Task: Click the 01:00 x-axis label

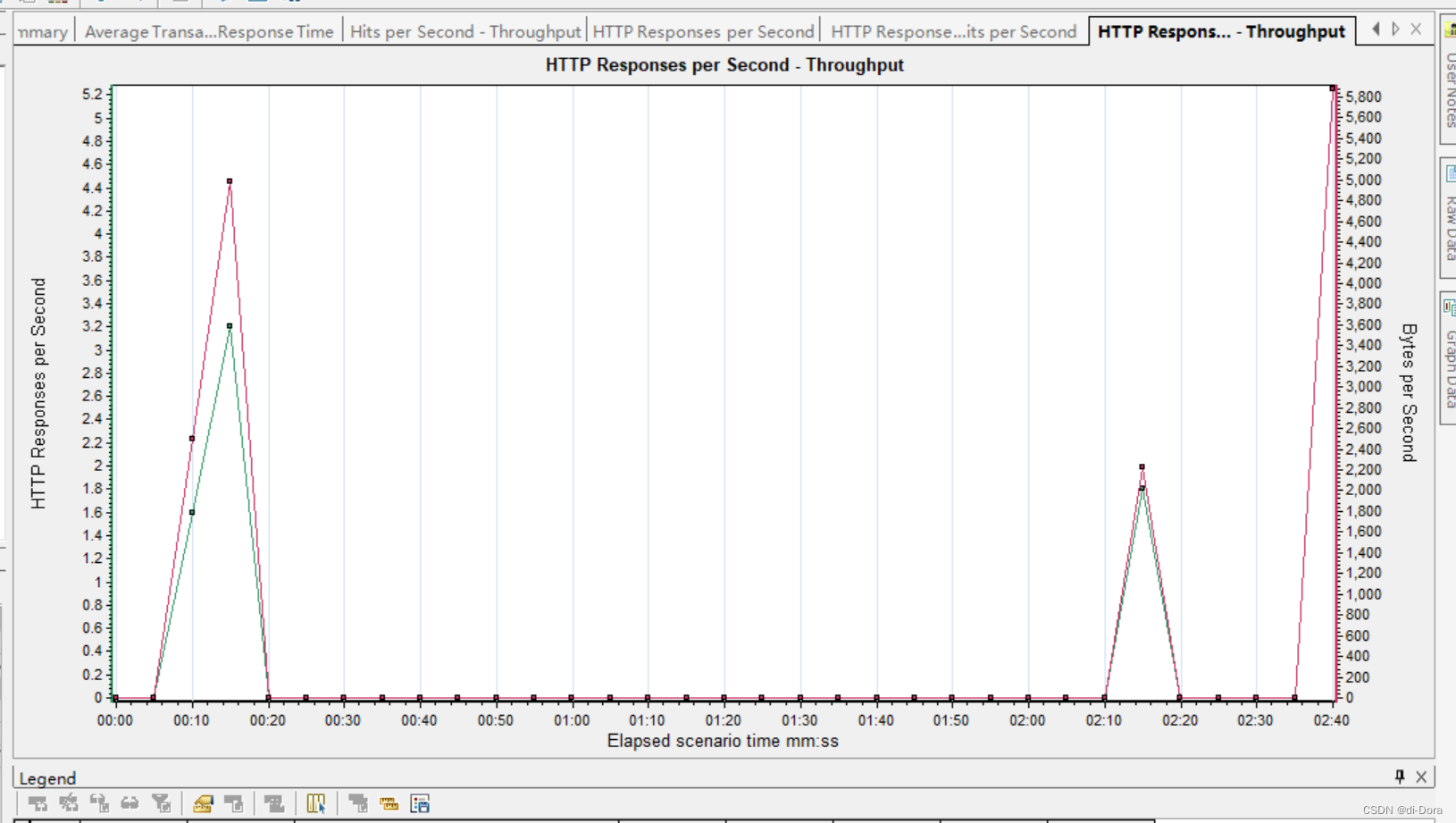Action: (572, 720)
